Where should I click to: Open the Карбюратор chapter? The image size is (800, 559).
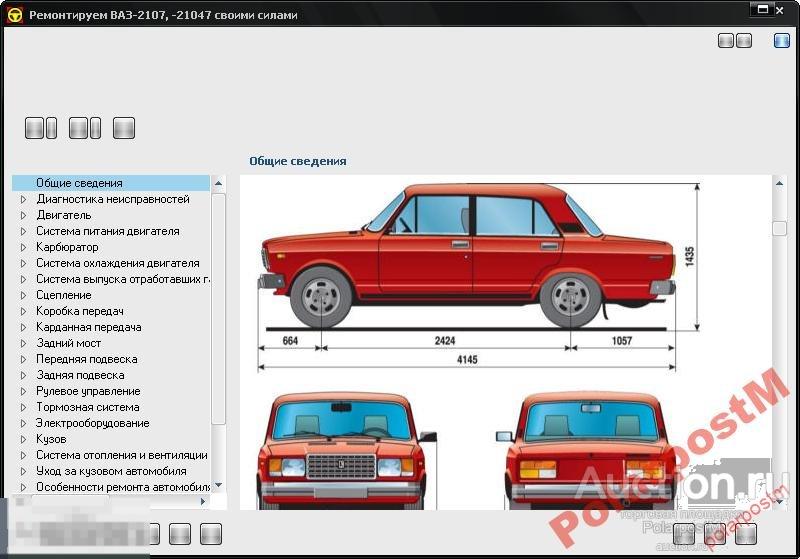[67, 247]
